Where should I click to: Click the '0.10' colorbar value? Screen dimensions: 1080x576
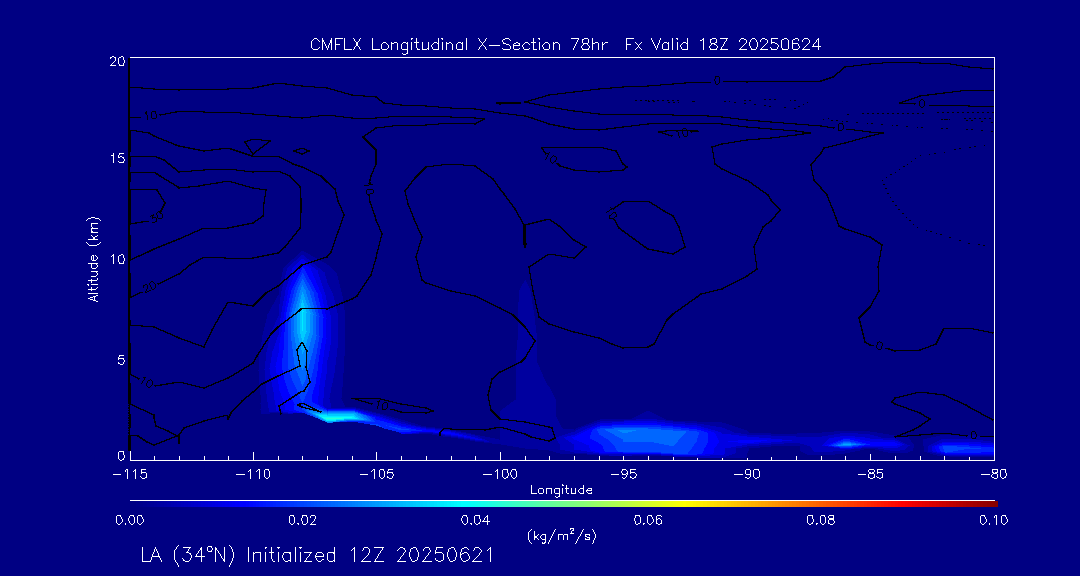point(994,520)
